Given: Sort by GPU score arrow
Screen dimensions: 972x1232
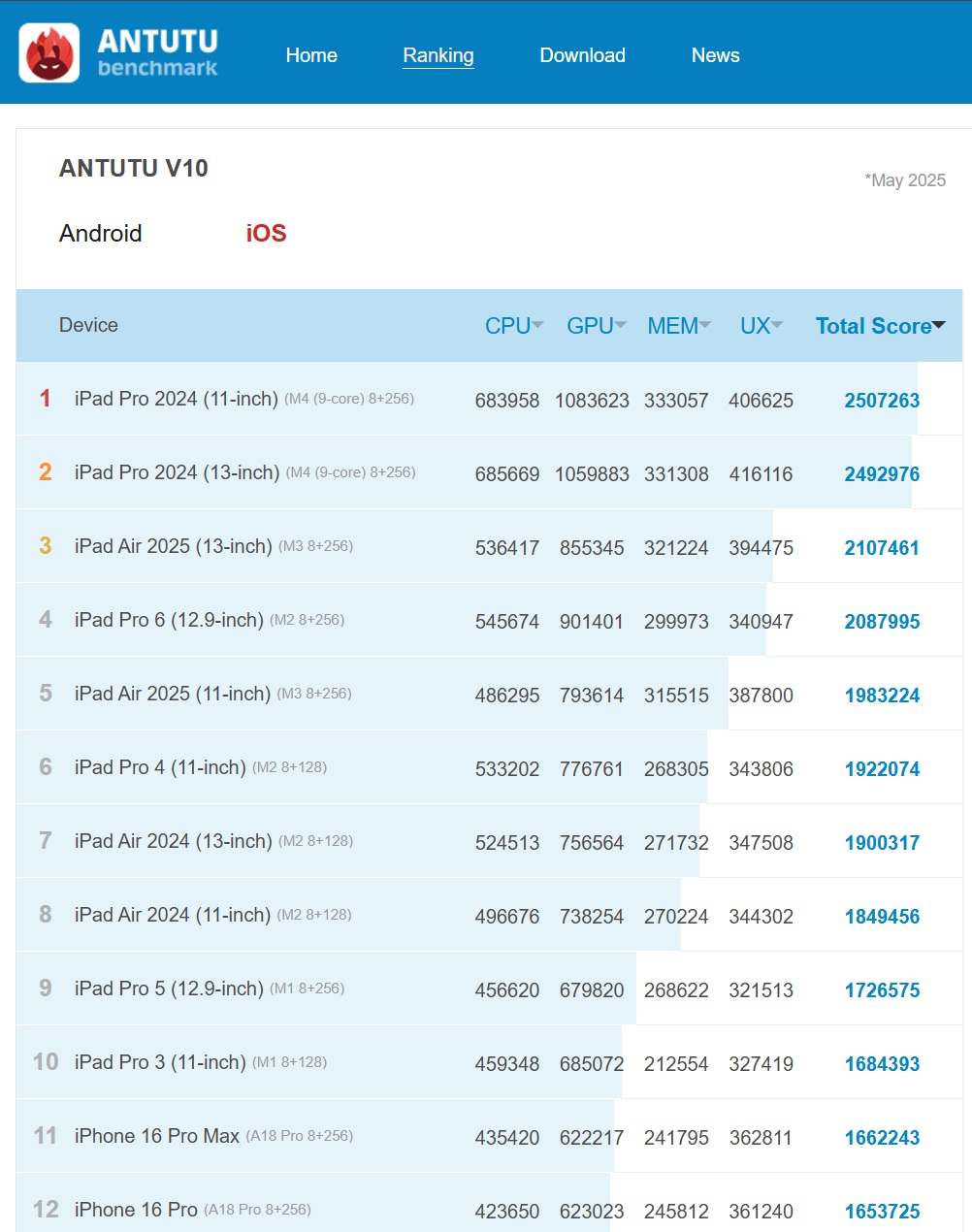Looking at the screenshot, I should (x=621, y=325).
